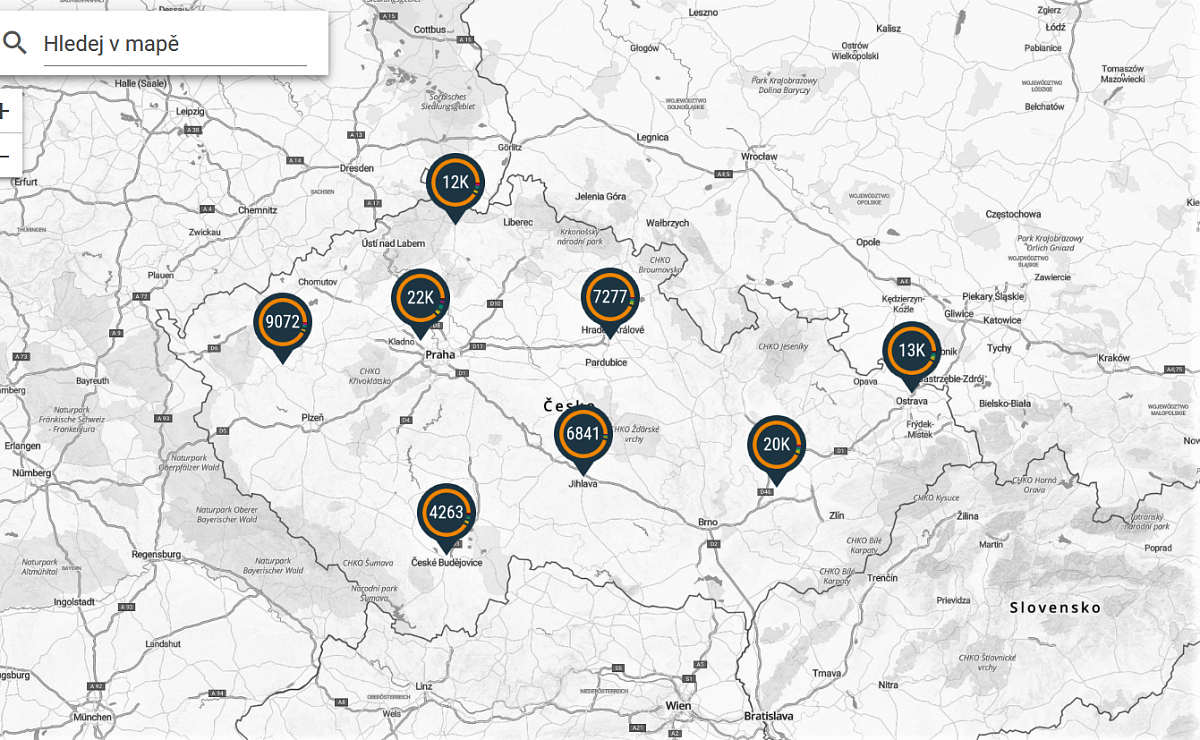This screenshot has width=1200, height=740.
Task: Click the 20K cluster marker near Brno
Action: pos(777,445)
